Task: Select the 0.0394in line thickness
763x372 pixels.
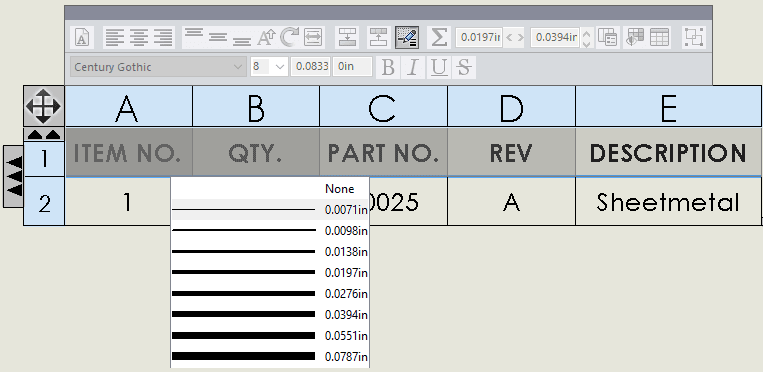Action: pos(270,315)
